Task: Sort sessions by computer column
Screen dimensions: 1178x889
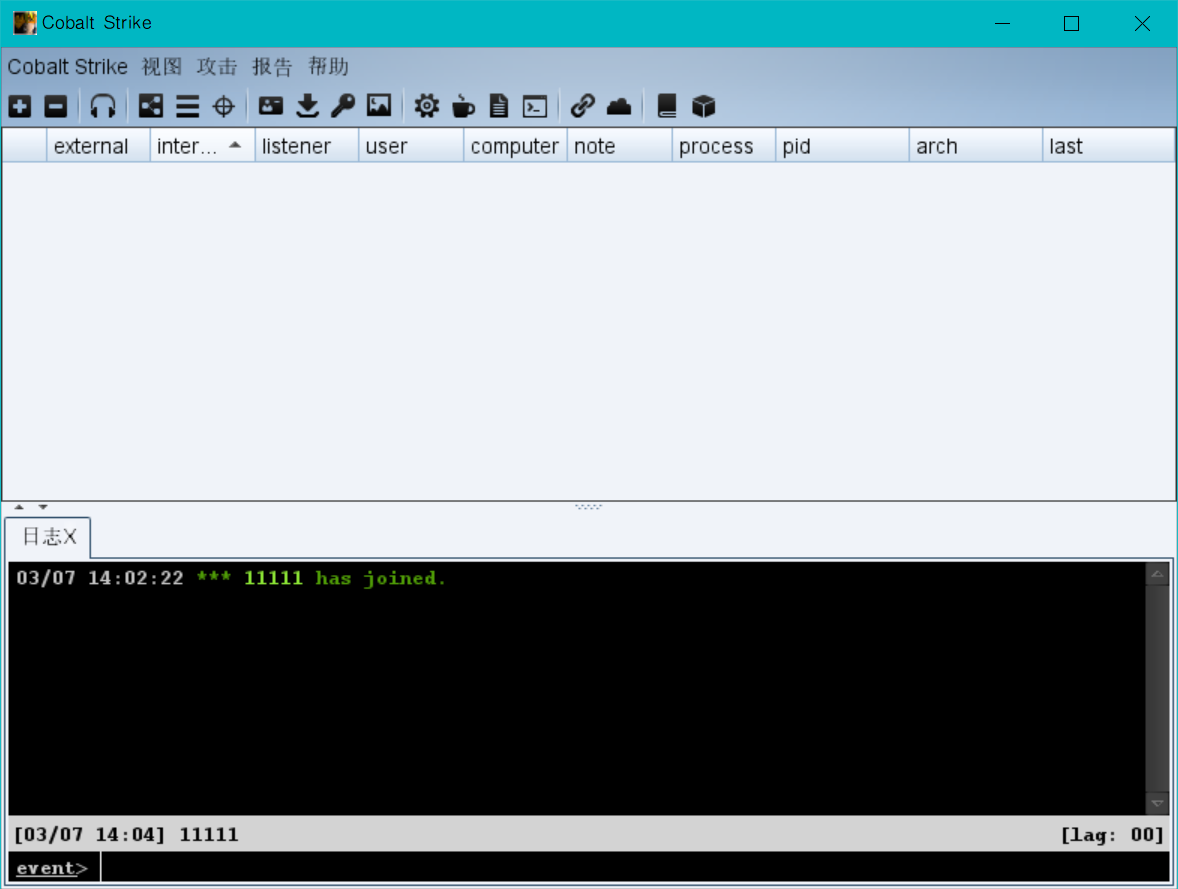Action: tap(515, 146)
